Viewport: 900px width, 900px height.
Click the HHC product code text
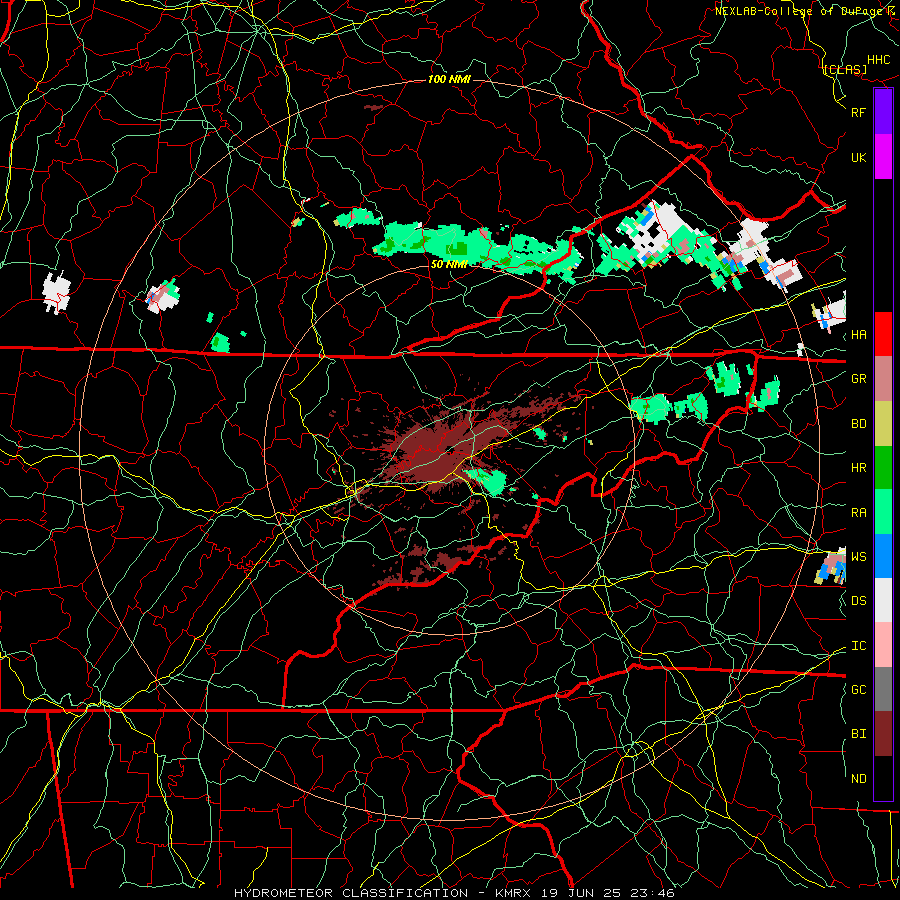(878, 60)
